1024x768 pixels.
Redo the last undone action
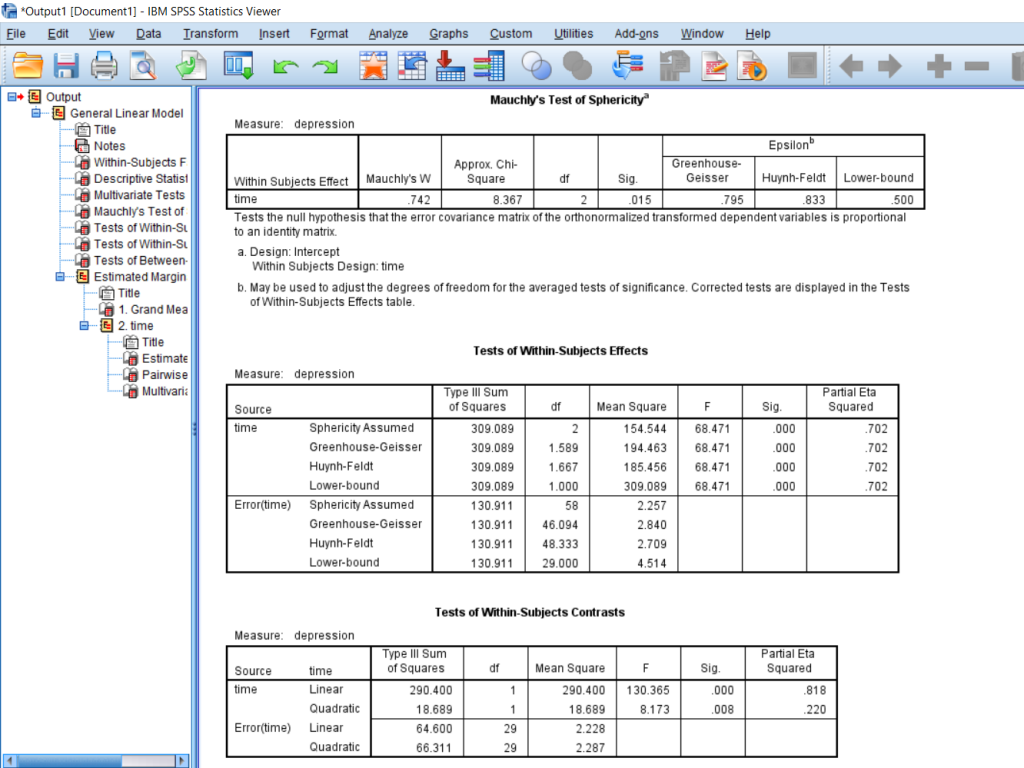tap(323, 65)
